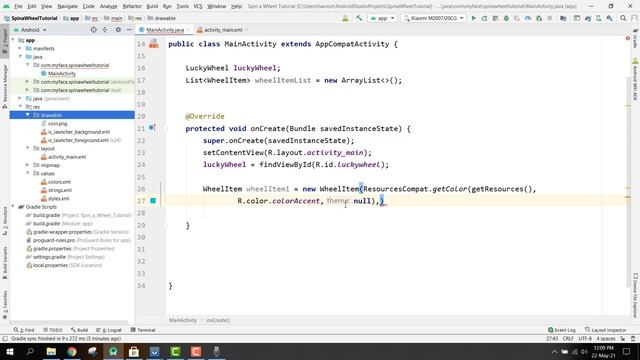
Task: Open the Layout Inspector
Action: [605, 330]
